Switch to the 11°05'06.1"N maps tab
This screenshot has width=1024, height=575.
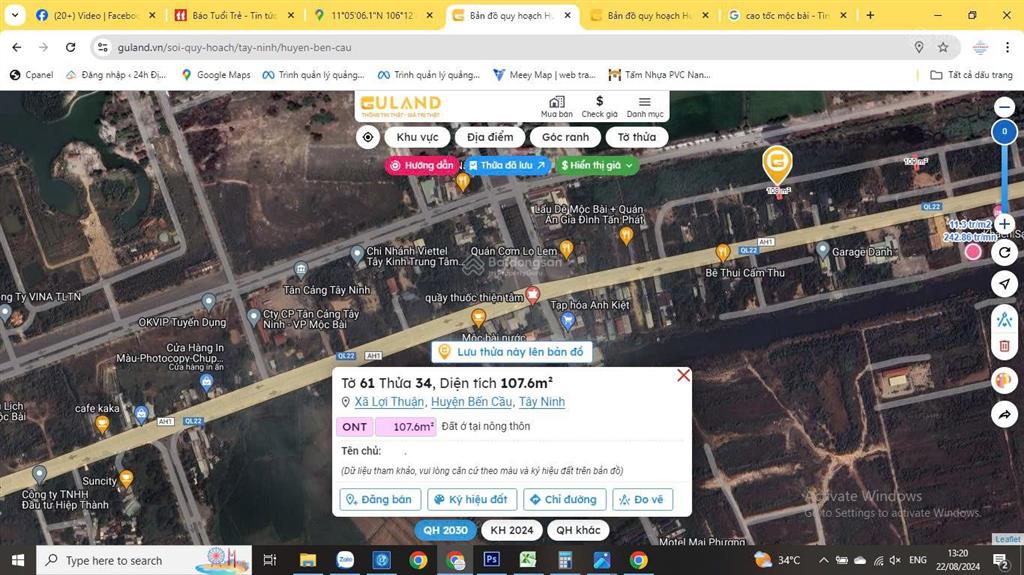click(373, 15)
